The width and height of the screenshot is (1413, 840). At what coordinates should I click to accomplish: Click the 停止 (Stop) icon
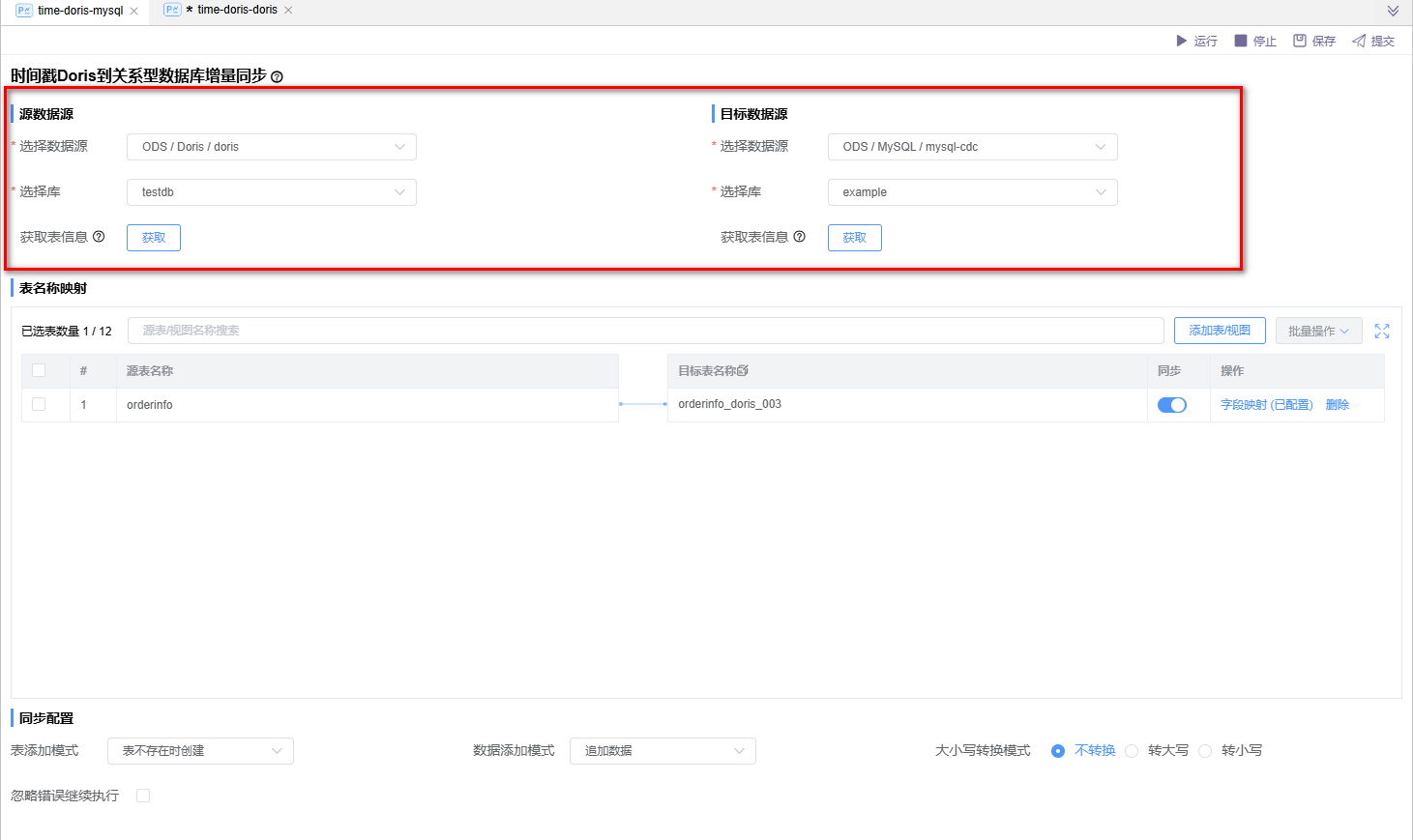1241,41
